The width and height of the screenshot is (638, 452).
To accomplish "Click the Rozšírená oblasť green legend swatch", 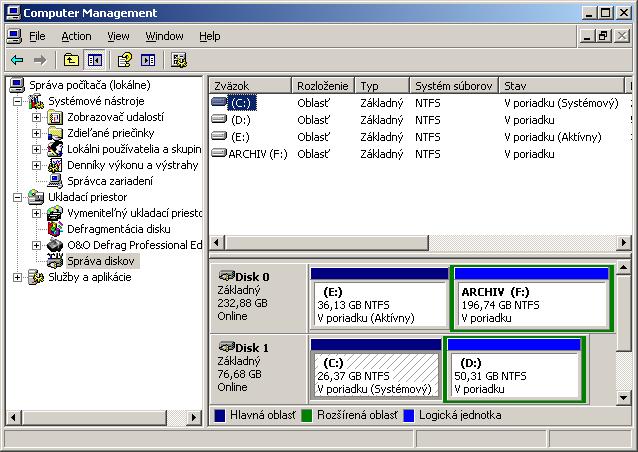I will tap(306, 415).
